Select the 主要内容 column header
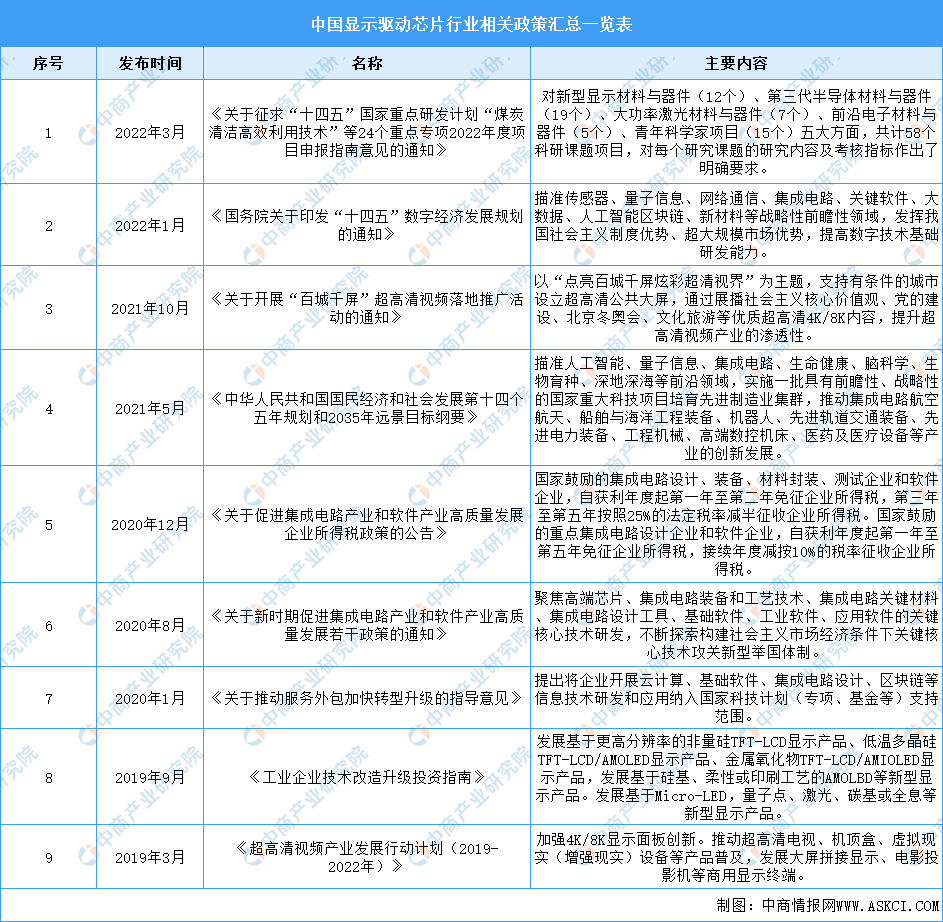This screenshot has width=943, height=922. click(736, 63)
